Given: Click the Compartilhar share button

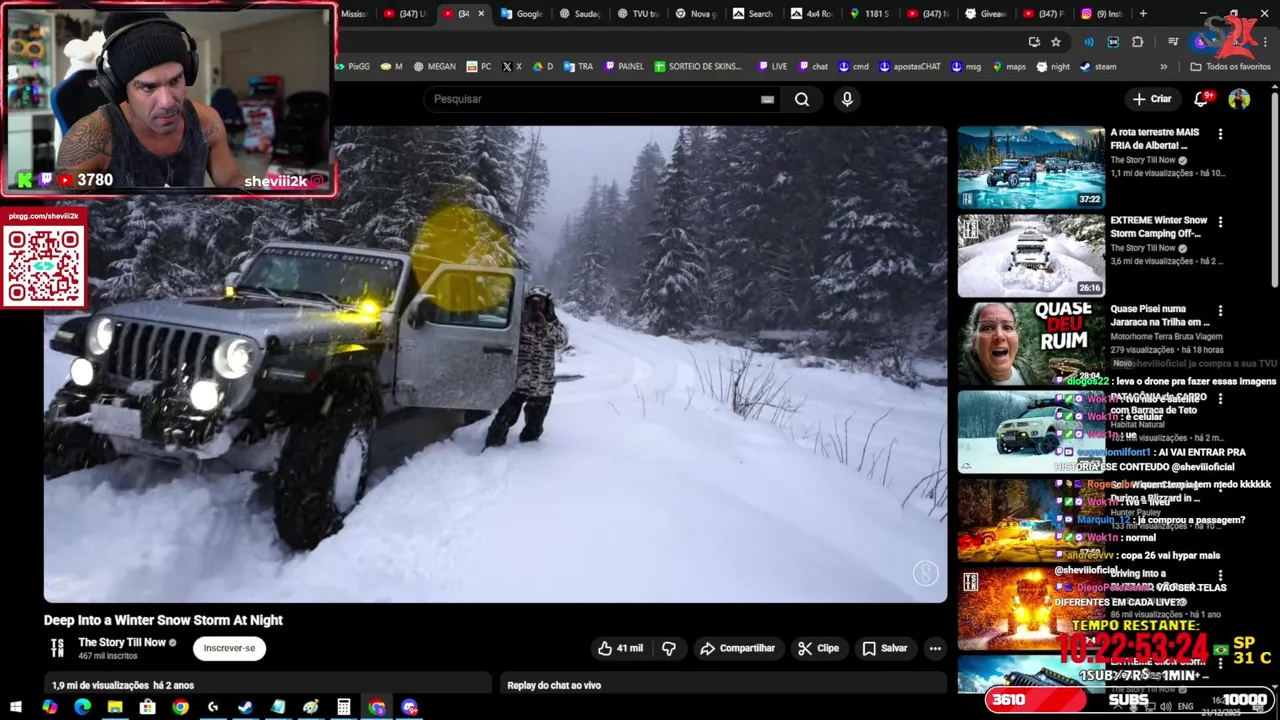Looking at the screenshot, I should (738, 648).
